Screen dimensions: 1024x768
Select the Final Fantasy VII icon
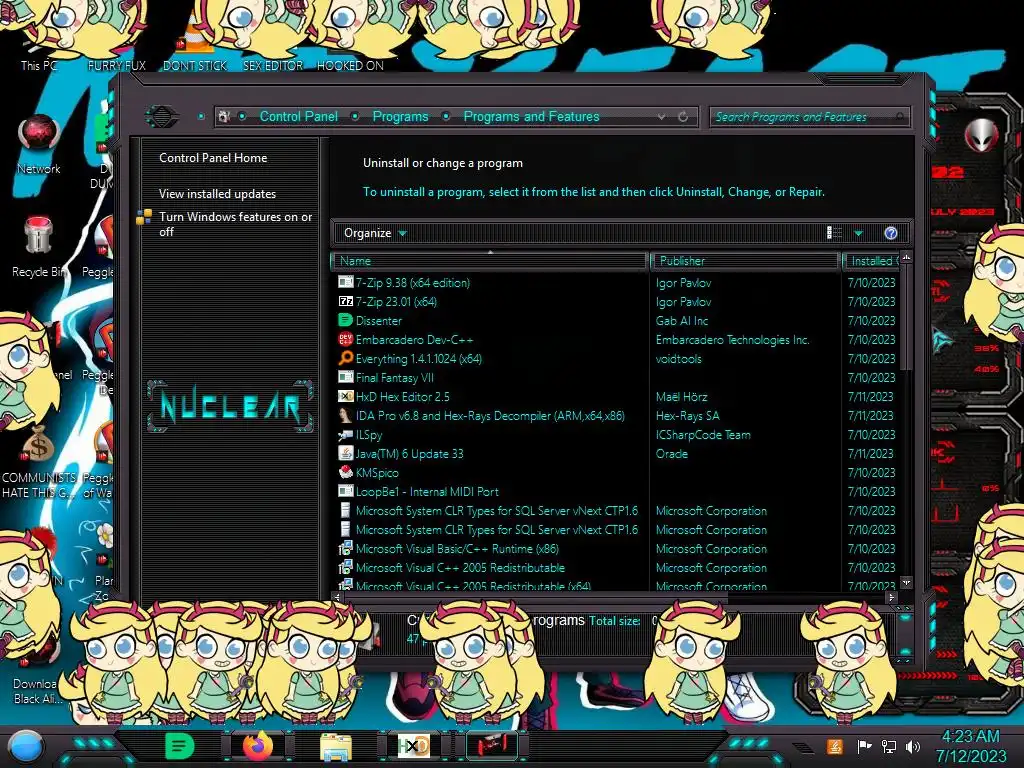coord(345,377)
